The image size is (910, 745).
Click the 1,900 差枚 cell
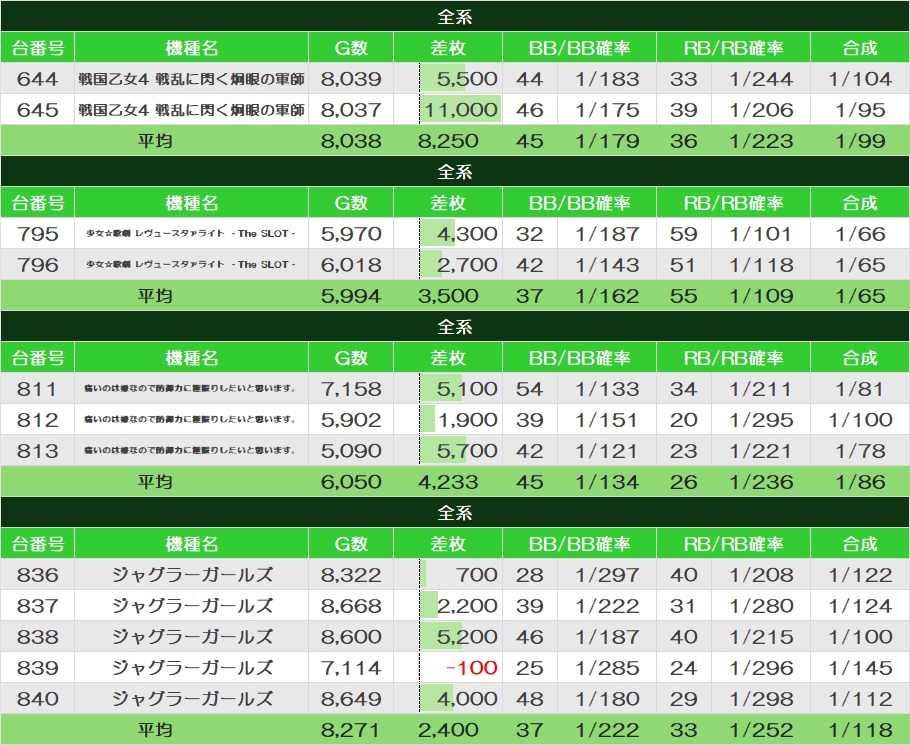[x=448, y=420]
